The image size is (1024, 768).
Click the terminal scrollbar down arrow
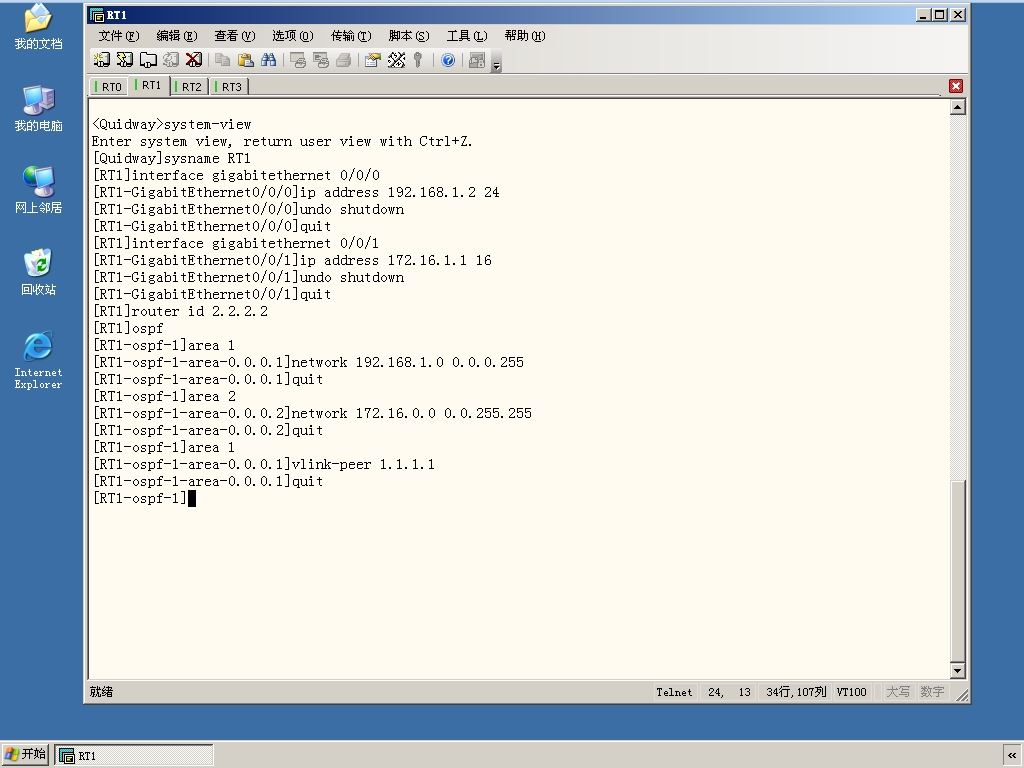tap(957, 671)
